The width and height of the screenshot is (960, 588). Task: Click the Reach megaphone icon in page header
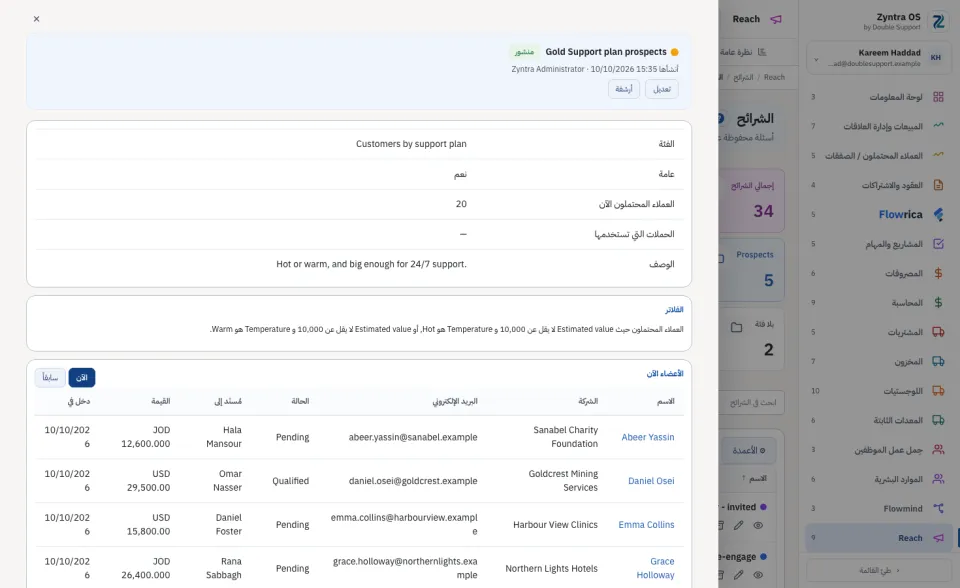tap(776, 19)
